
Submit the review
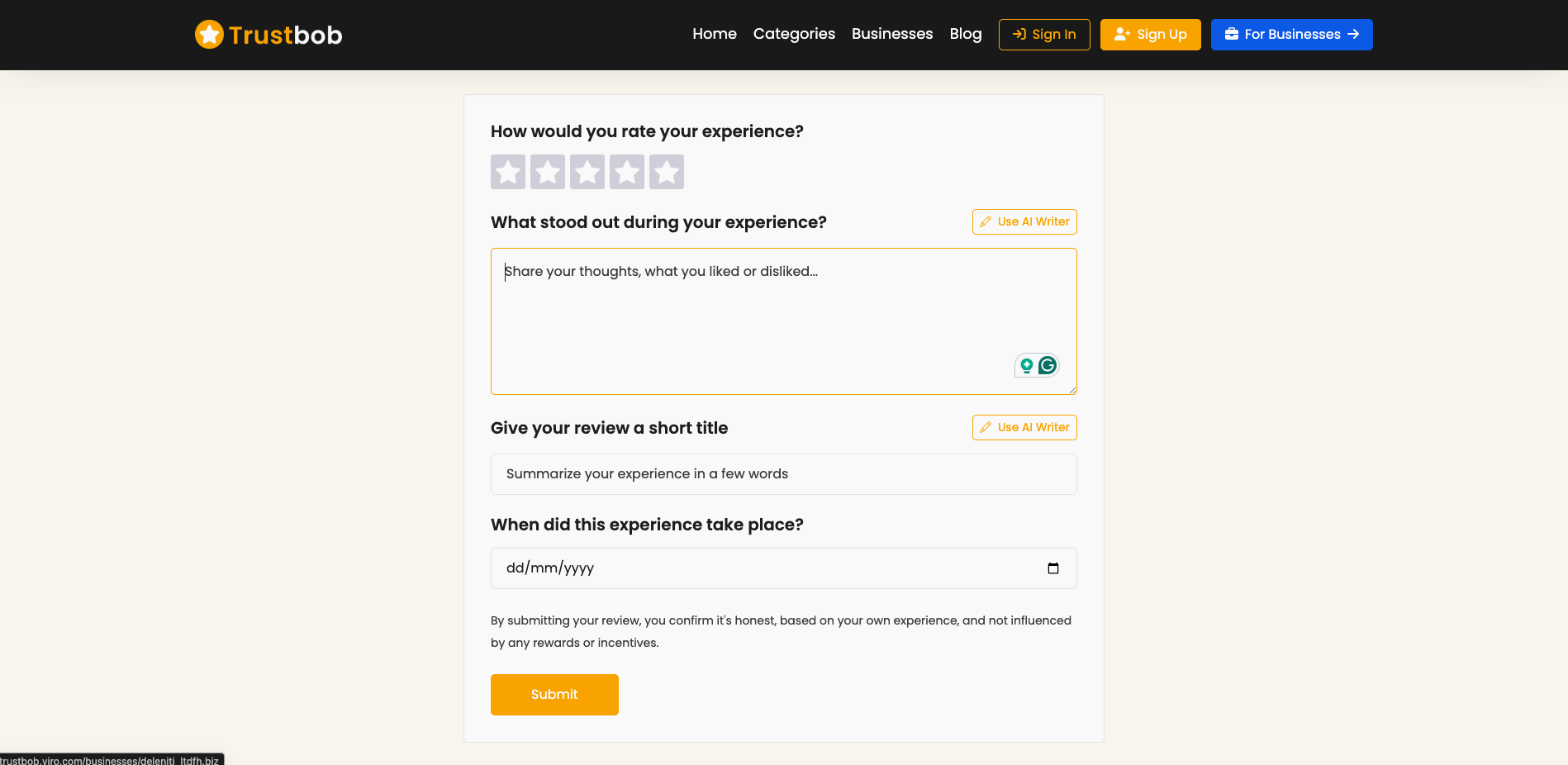pyautogui.click(x=554, y=695)
